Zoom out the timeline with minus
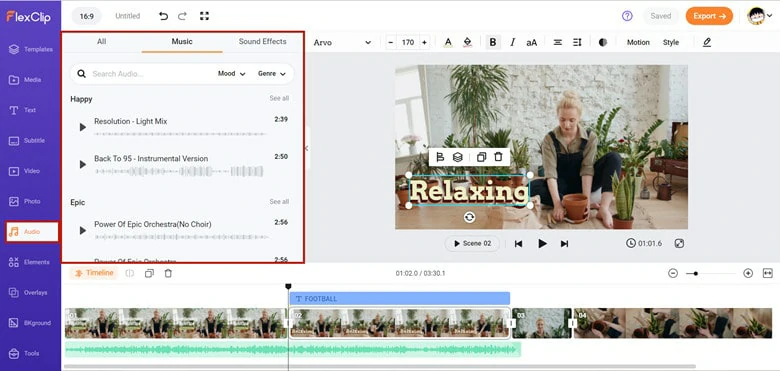The height and width of the screenshot is (371, 780). (x=673, y=273)
